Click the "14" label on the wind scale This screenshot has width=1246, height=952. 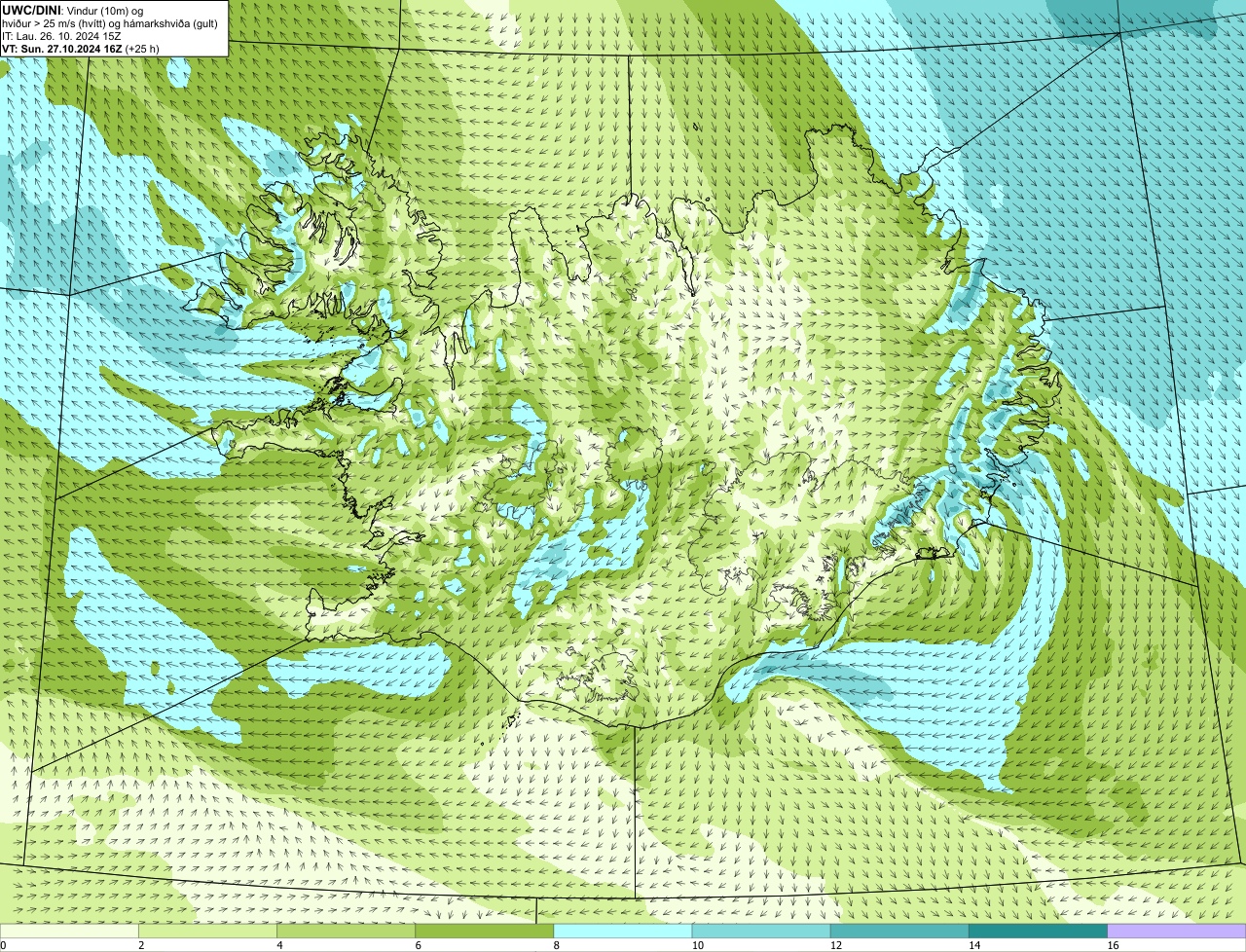[x=974, y=945]
